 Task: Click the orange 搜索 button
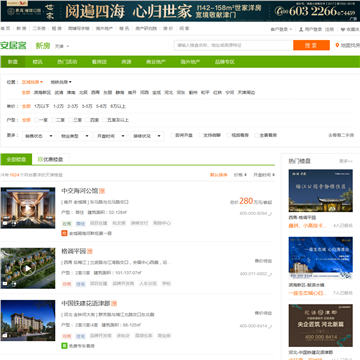tap(311, 45)
